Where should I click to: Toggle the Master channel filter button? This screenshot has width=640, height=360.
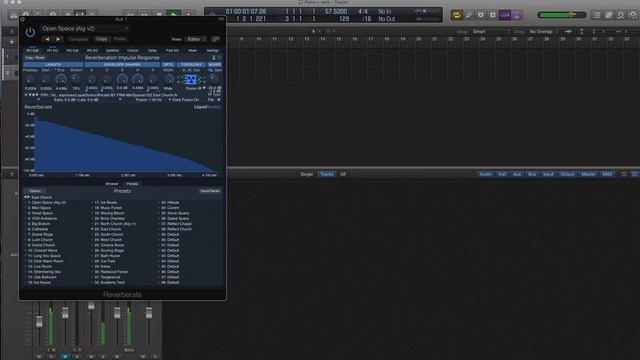pyautogui.click(x=588, y=174)
